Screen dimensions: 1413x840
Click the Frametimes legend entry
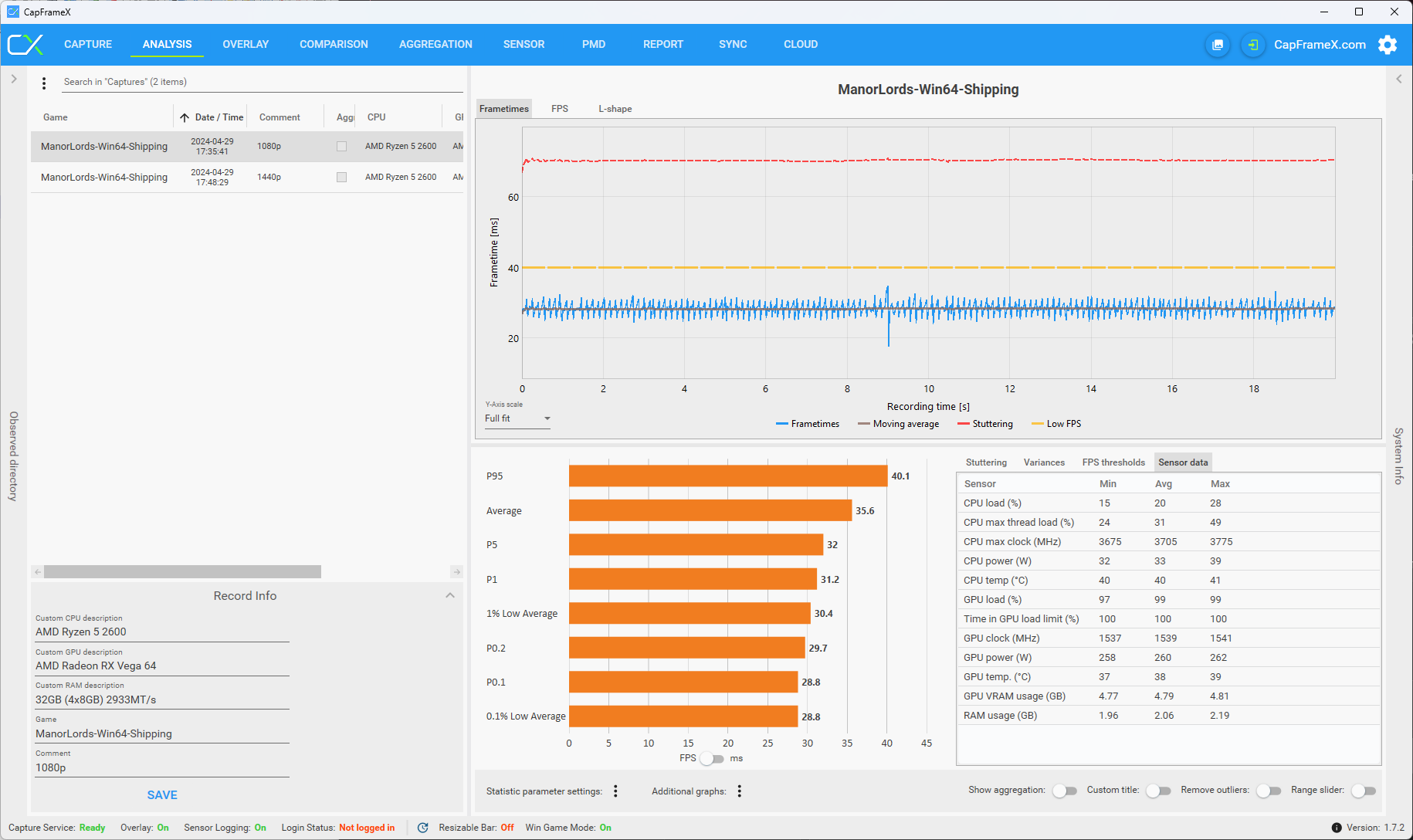(x=808, y=424)
